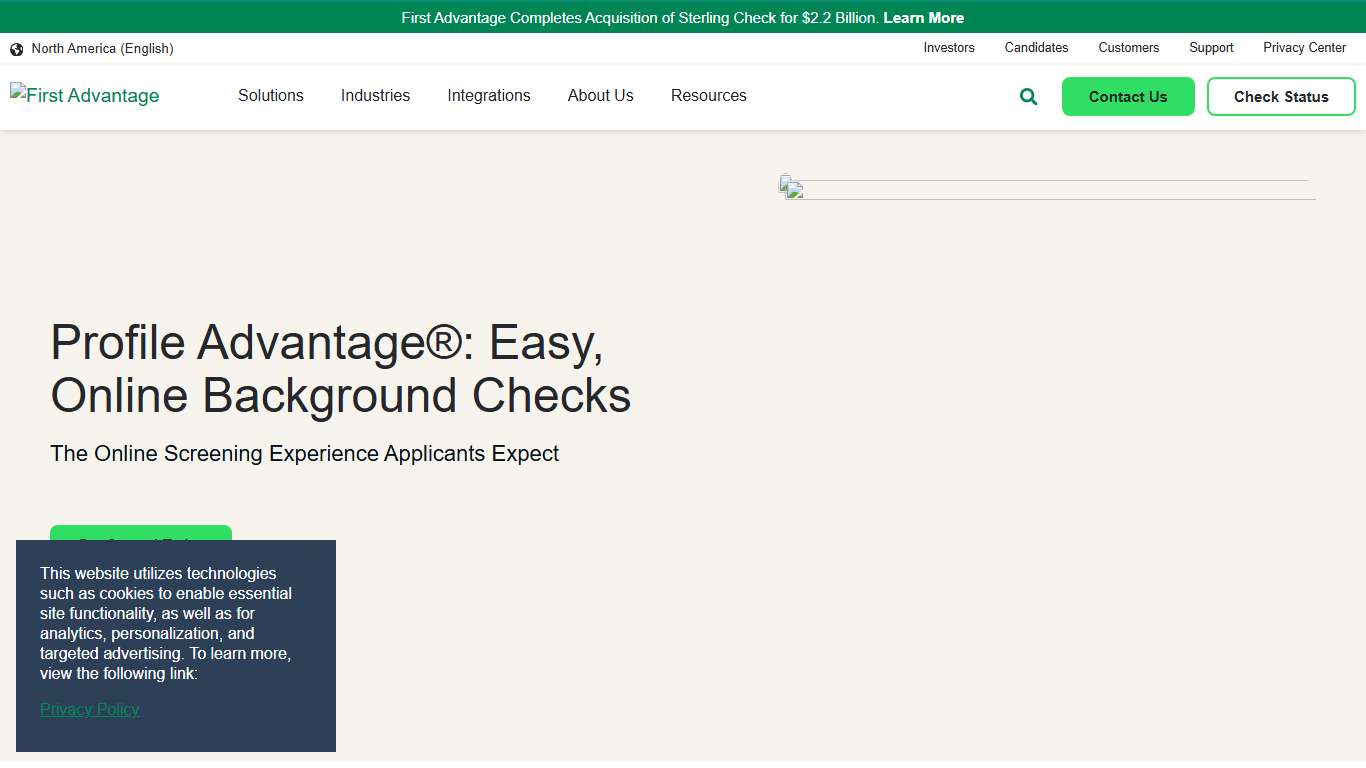Open the About Us menu
Viewport: 1366px width, 768px height.
pos(600,96)
